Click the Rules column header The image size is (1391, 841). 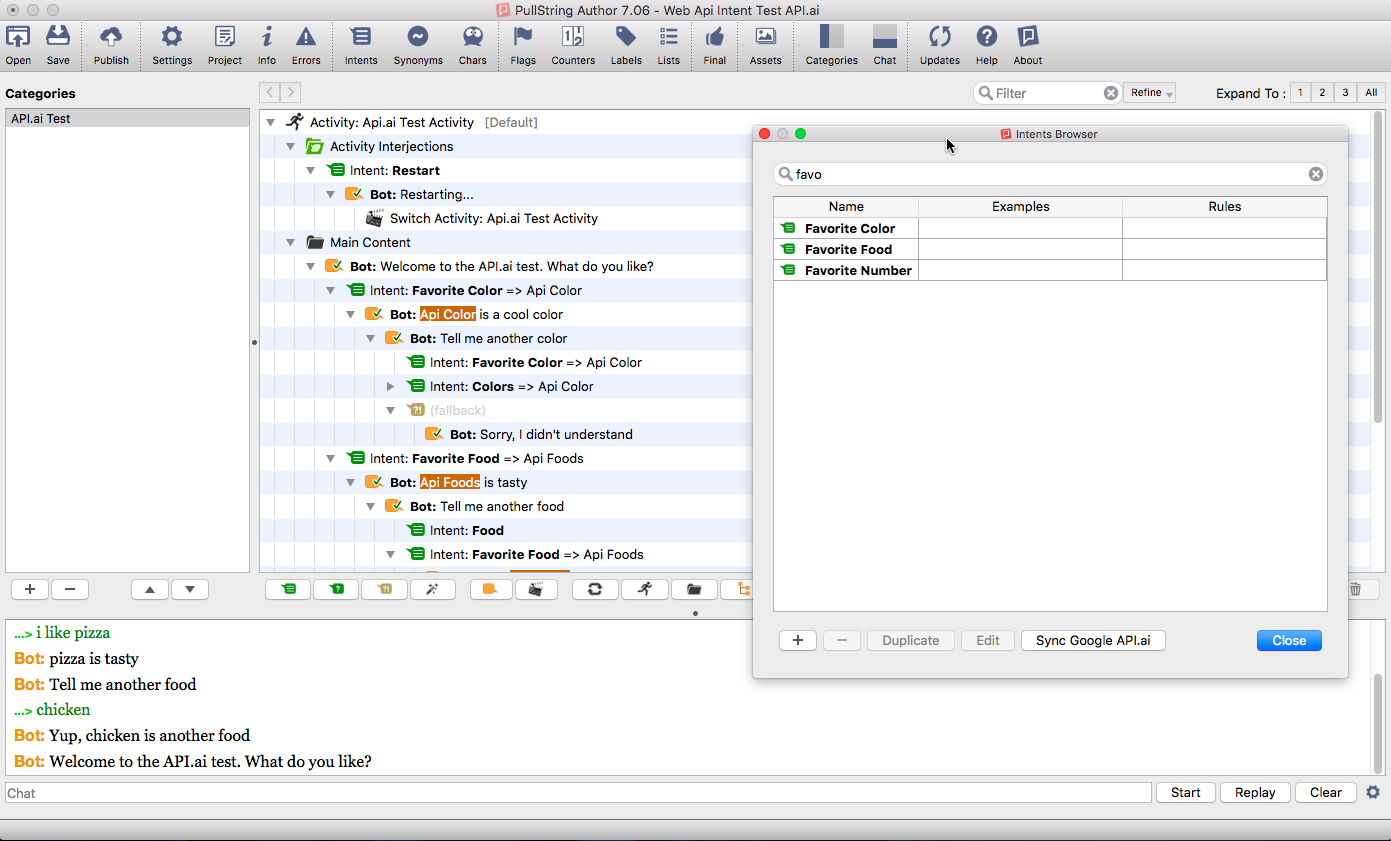(1224, 207)
